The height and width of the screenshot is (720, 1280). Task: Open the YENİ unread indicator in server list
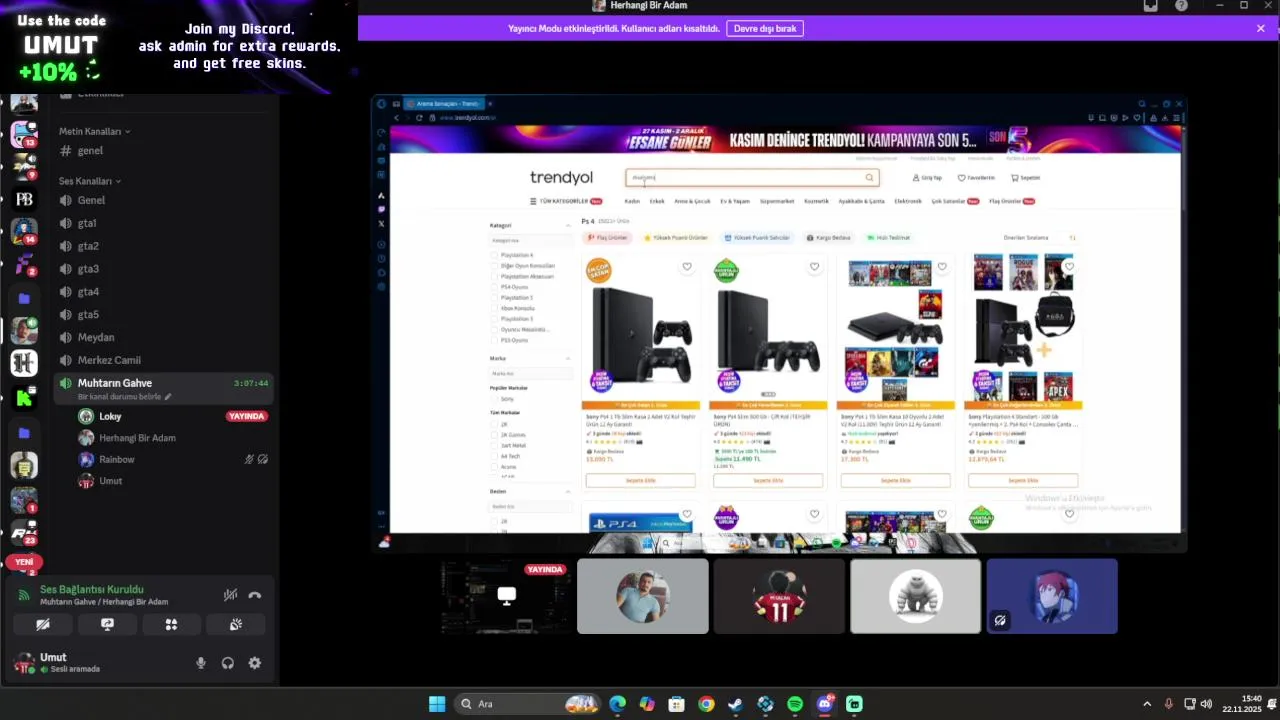tap(24, 562)
